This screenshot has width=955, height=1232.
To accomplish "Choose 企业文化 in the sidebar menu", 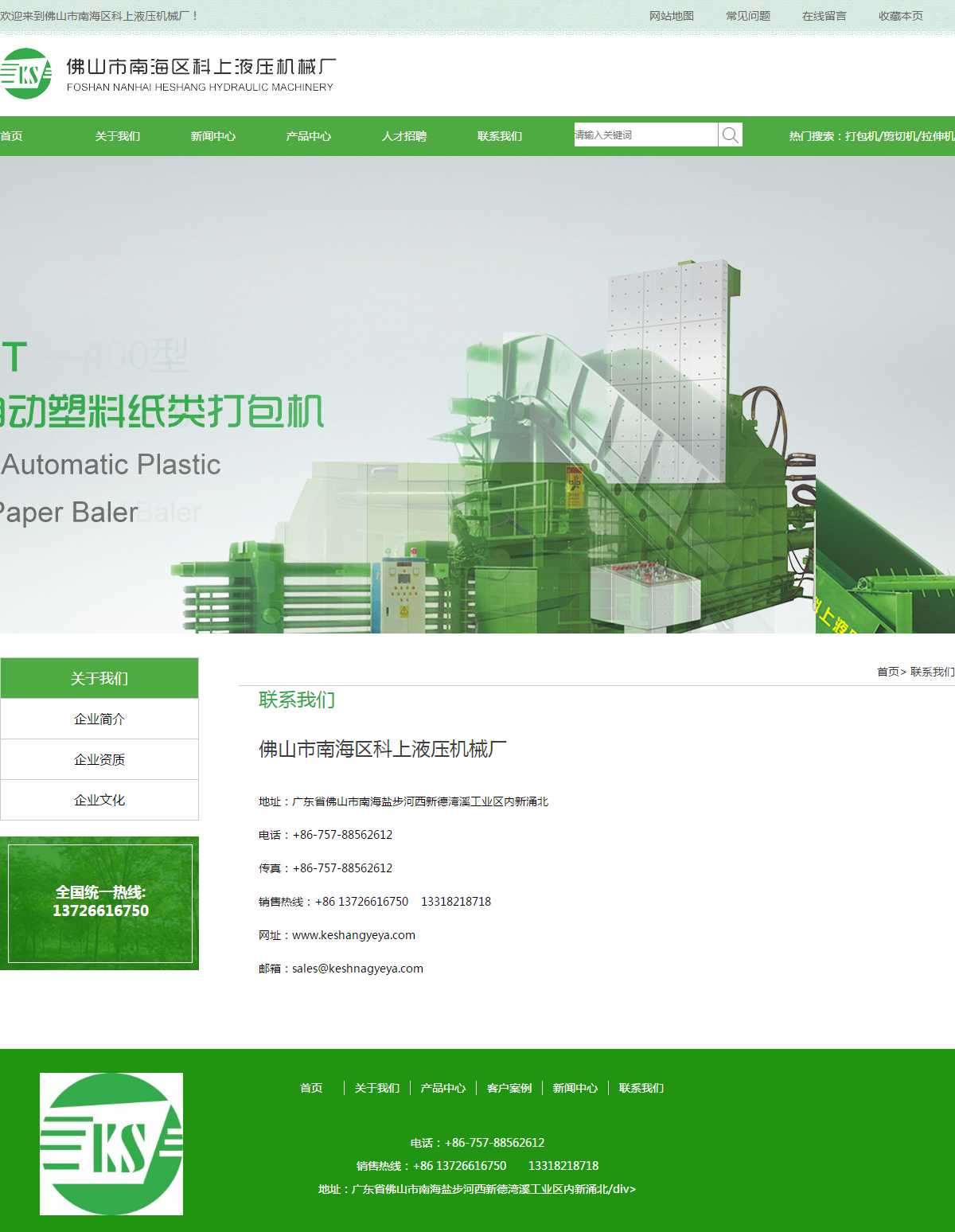I will pos(99,800).
